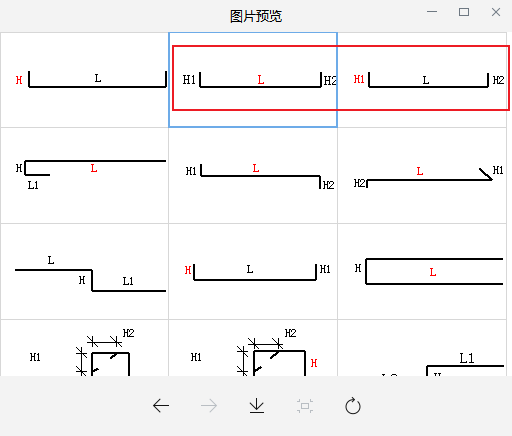This screenshot has height=436, width=512.
Task: Select the stirrup diagram with red H label
Action: coord(253,348)
